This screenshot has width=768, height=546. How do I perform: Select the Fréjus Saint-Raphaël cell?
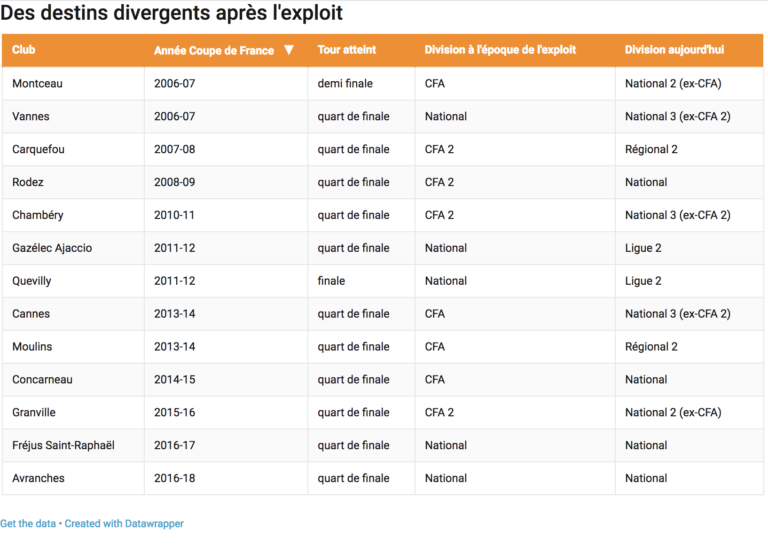tap(63, 445)
